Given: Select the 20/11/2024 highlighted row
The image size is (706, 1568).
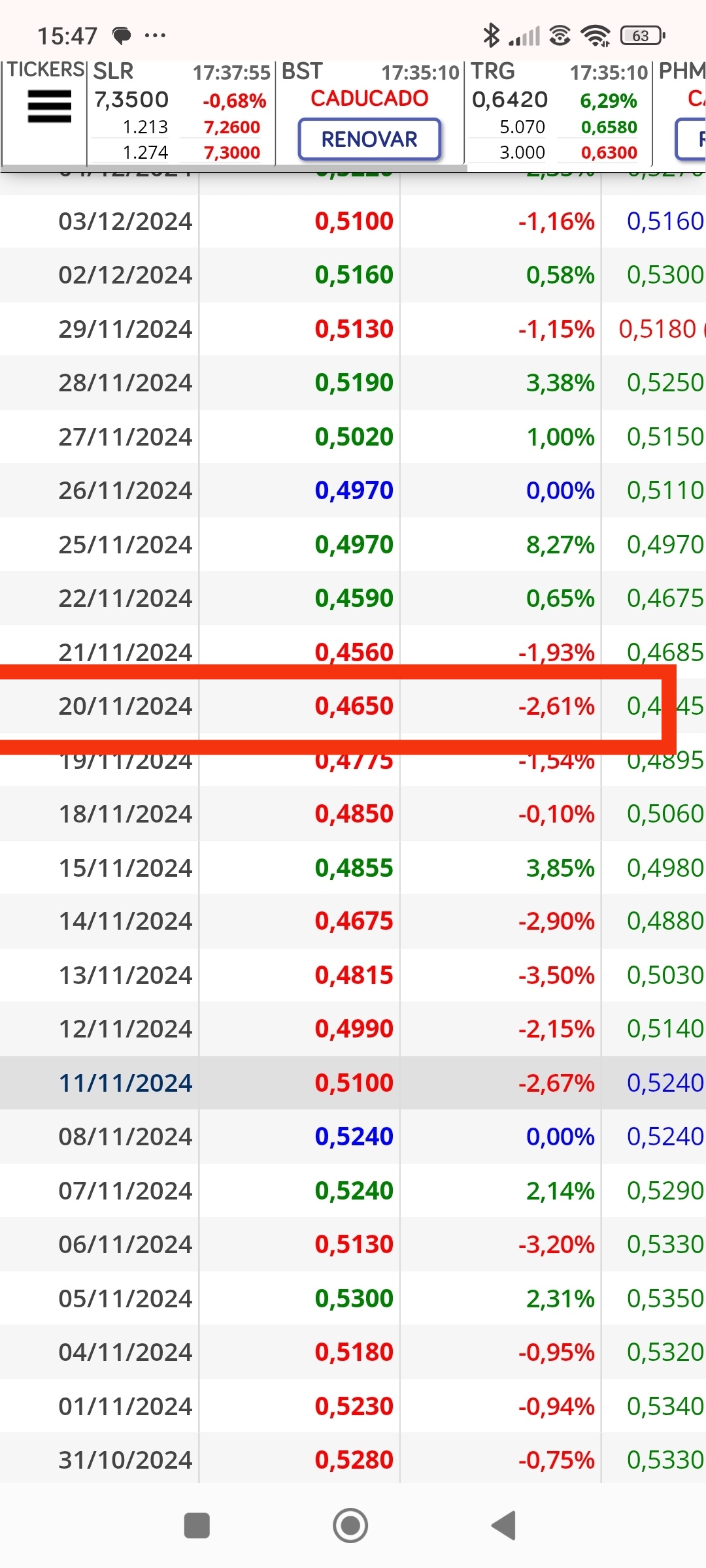Looking at the screenshot, I should pos(353,706).
